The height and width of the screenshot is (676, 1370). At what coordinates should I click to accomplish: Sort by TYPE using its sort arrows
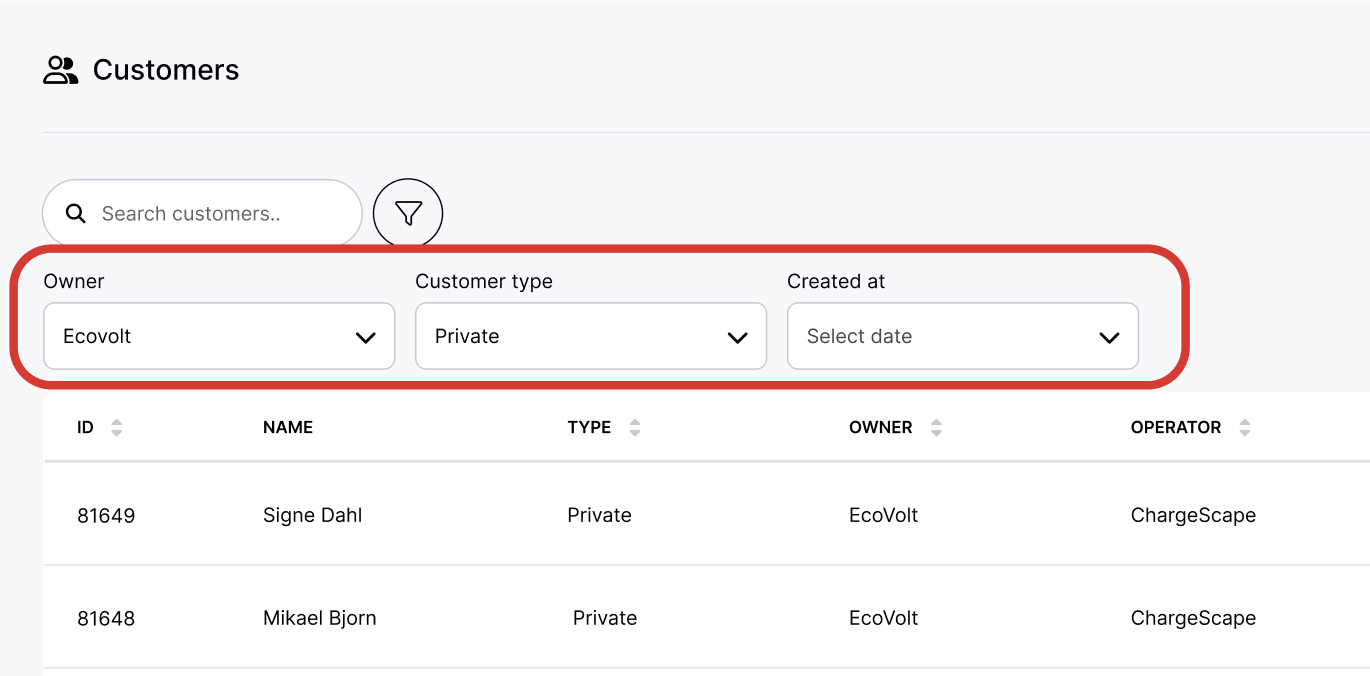pyautogui.click(x=634, y=428)
